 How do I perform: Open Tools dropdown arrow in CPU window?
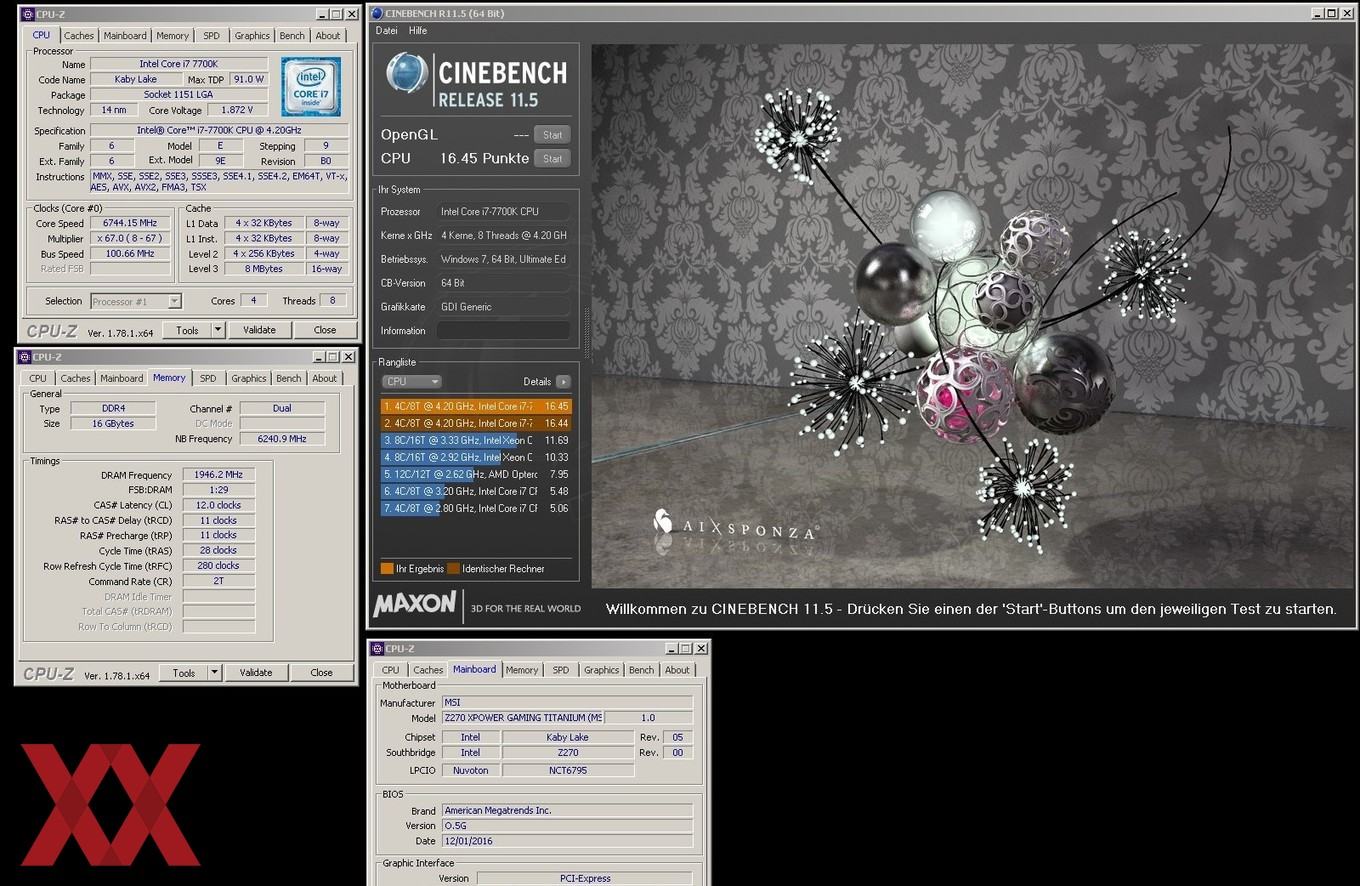[x=217, y=330]
